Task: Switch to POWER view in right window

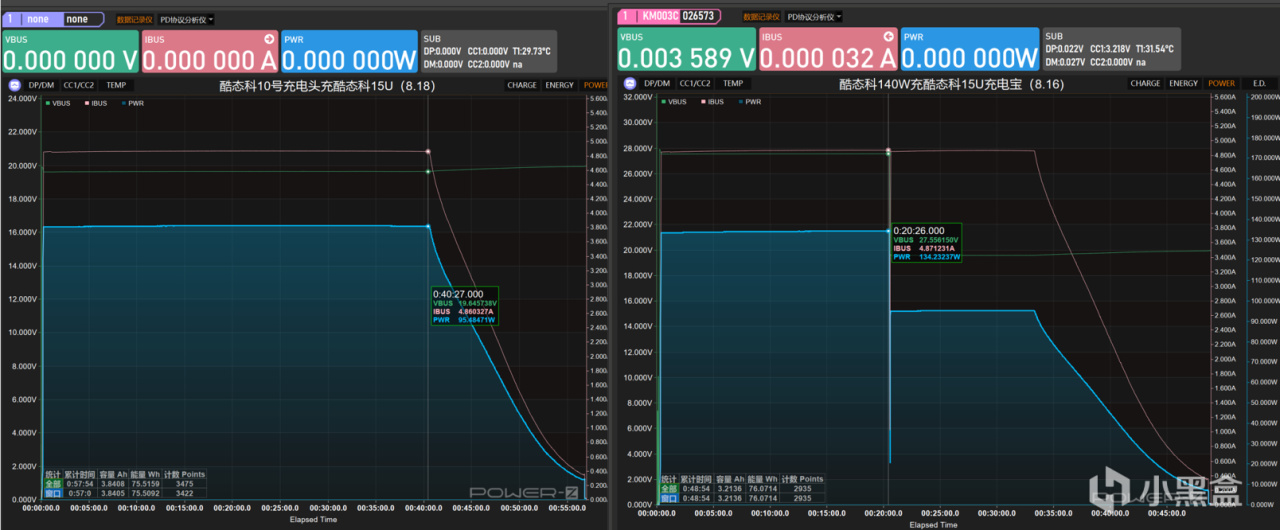Action: pyautogui.click(x=1221, y=84)
